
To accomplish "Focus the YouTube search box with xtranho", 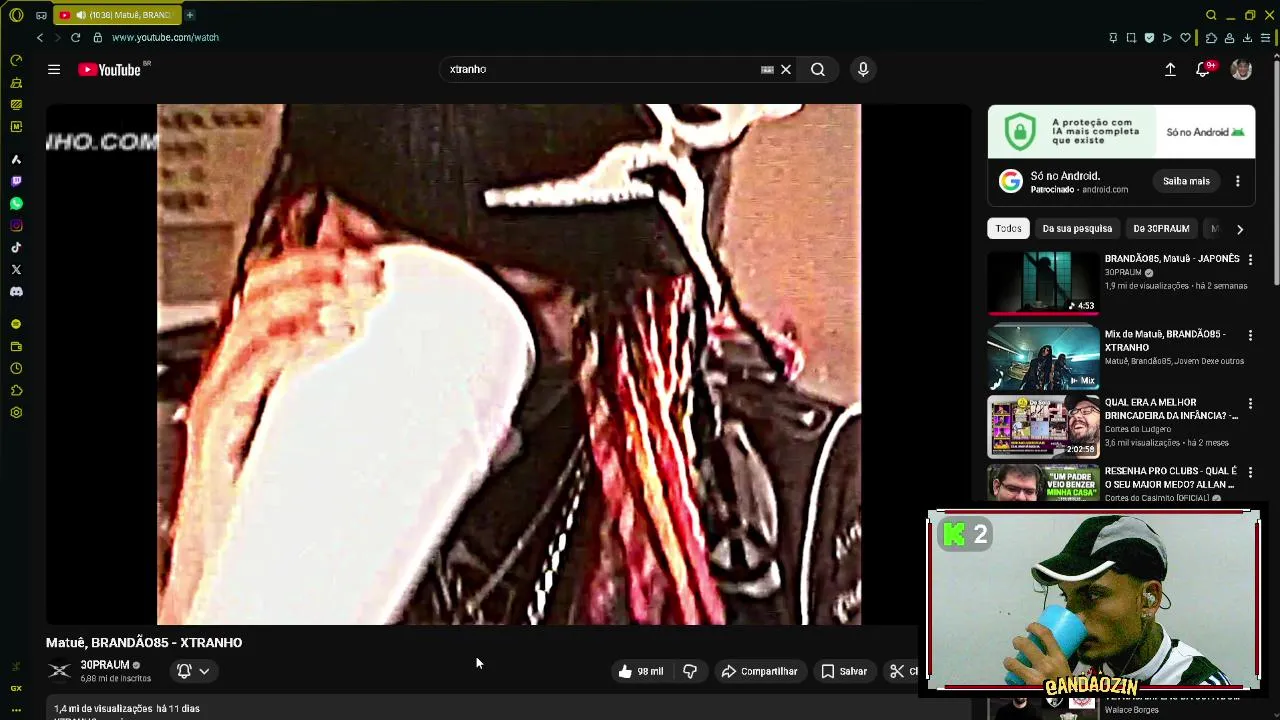I will pyautogui.click(x=600, y=69).
